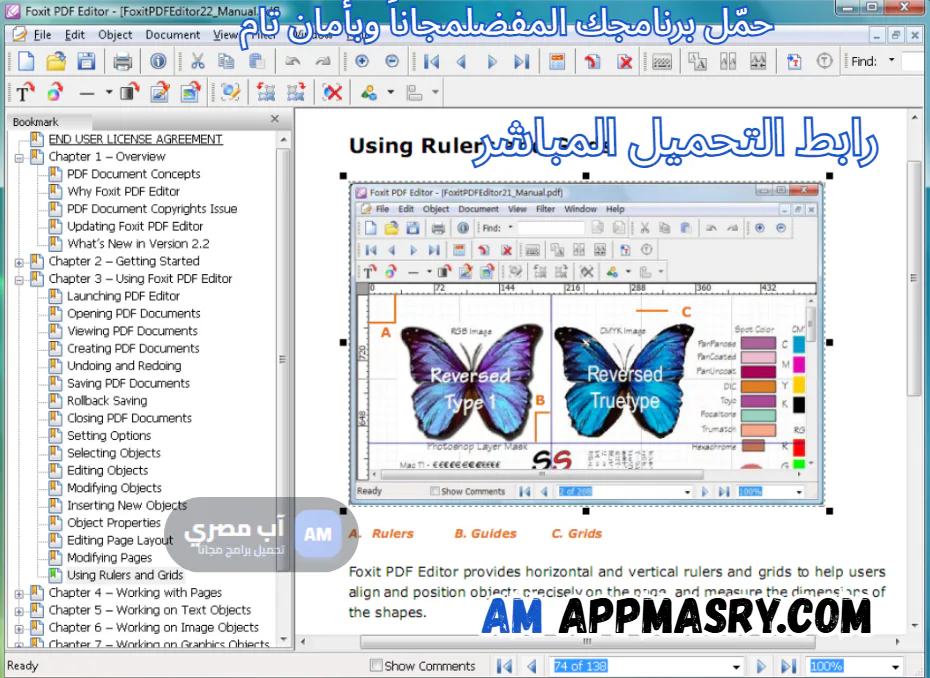Open the page number dropdown 74 of 138

pos(736,666)
